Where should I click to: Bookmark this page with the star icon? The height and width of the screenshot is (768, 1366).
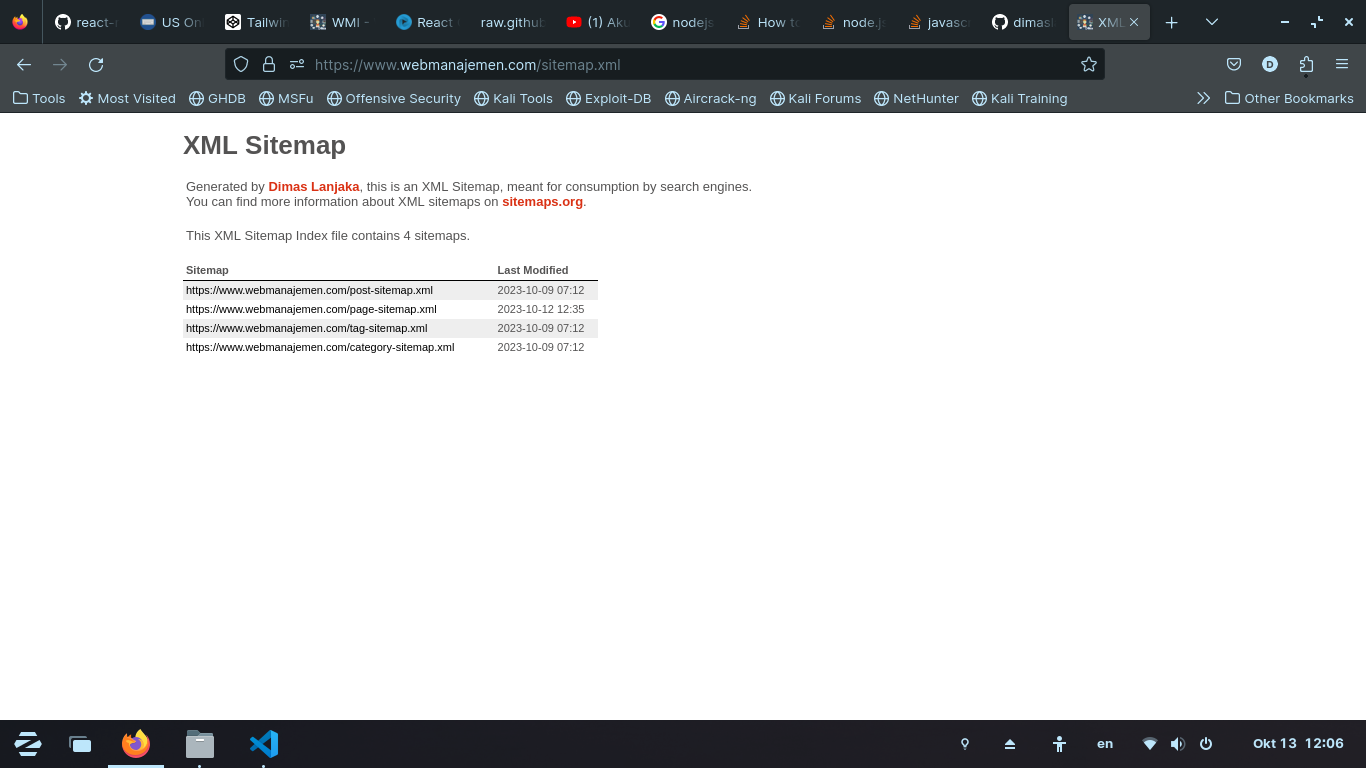point(1088,64)
